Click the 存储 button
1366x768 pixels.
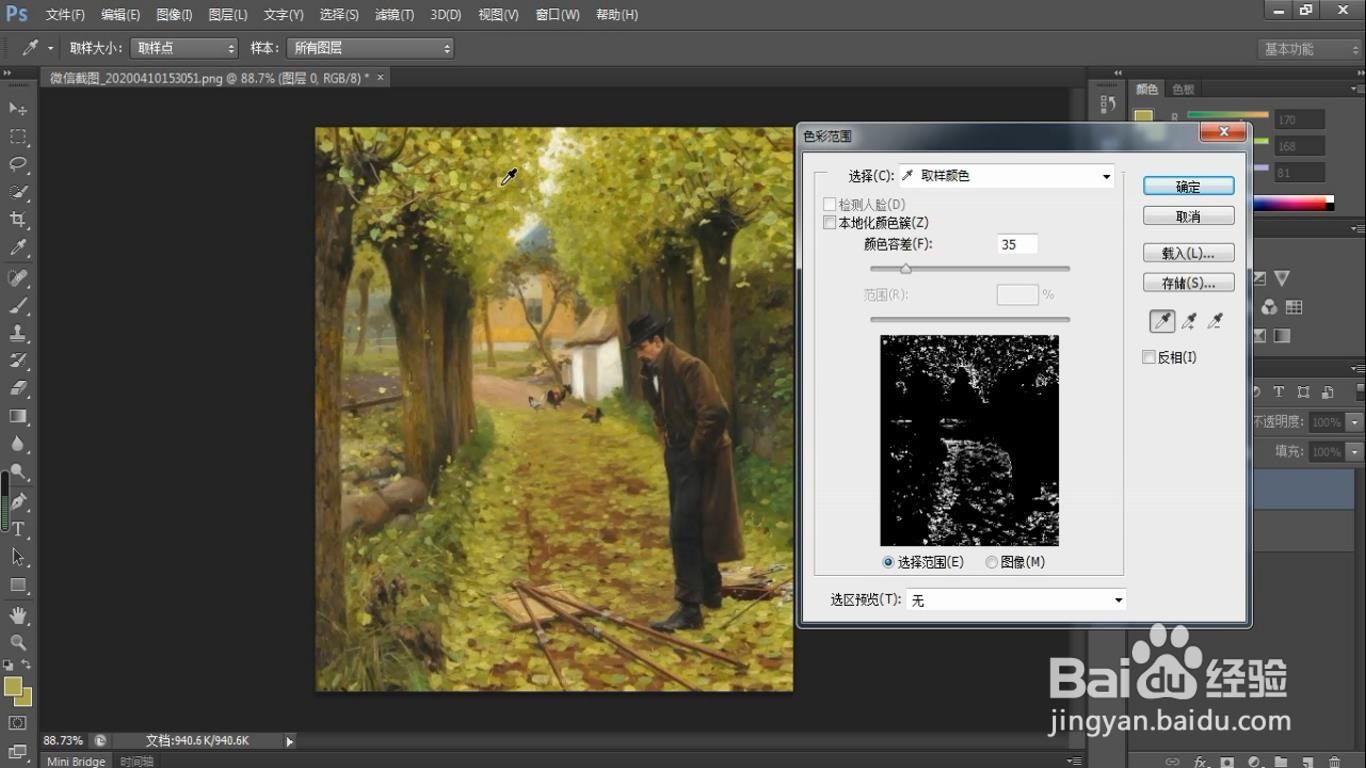pyautogui.click(x=1189, y=283)
